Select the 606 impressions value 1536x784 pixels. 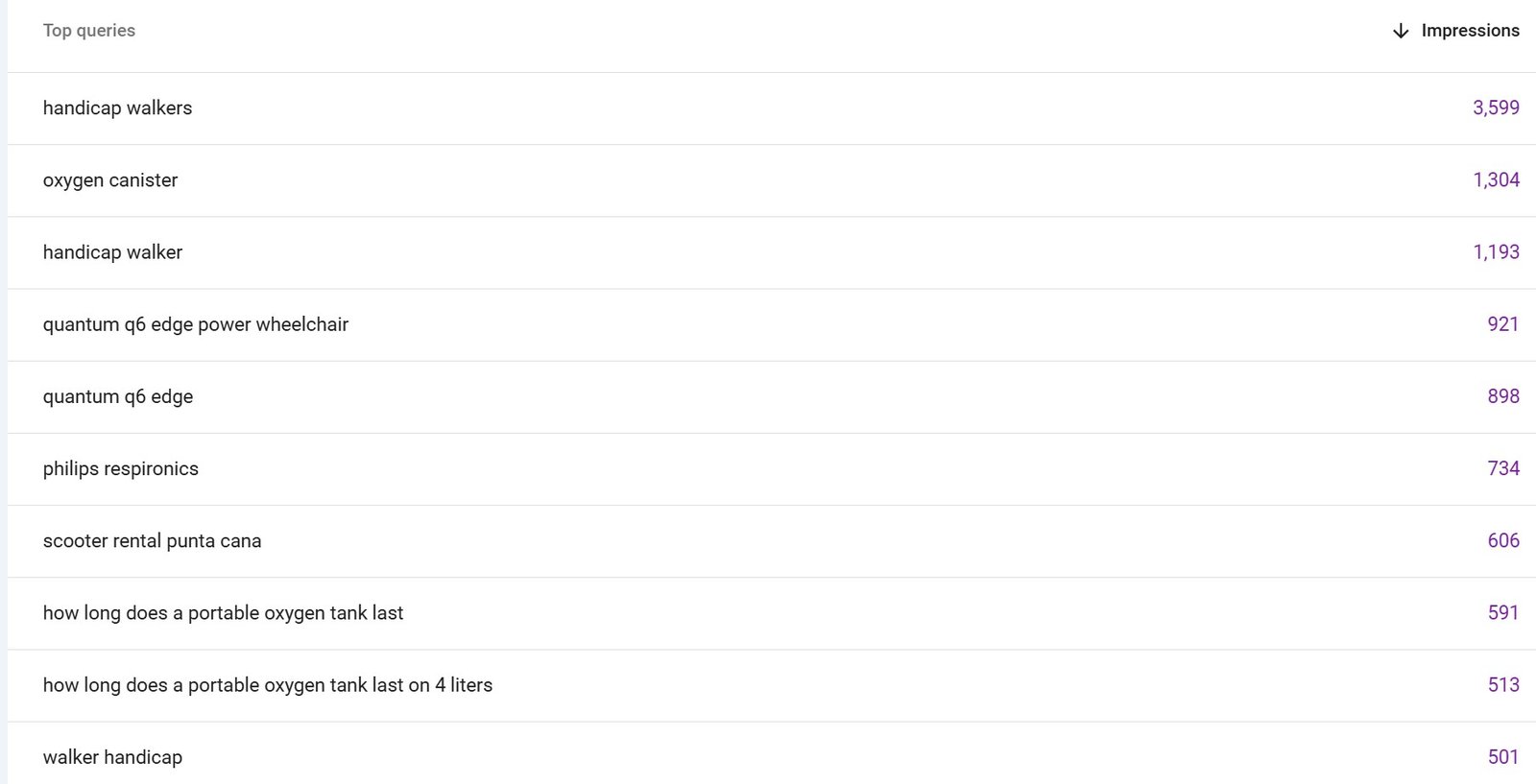[1502, 541]
